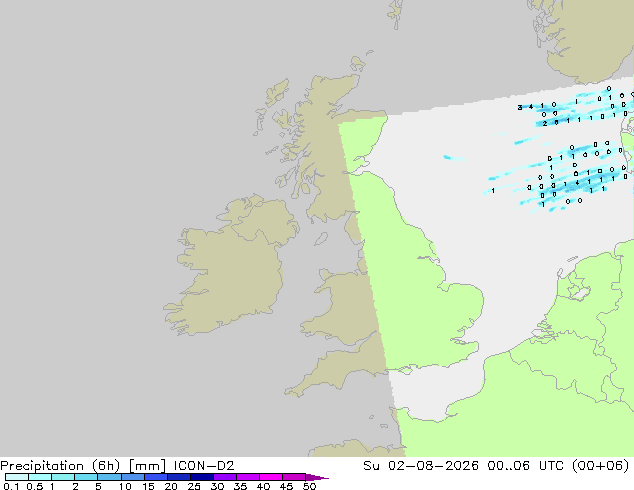Click the legend label "20"
Viewport: 634px width, 490px height.
(x=171, y=486)
